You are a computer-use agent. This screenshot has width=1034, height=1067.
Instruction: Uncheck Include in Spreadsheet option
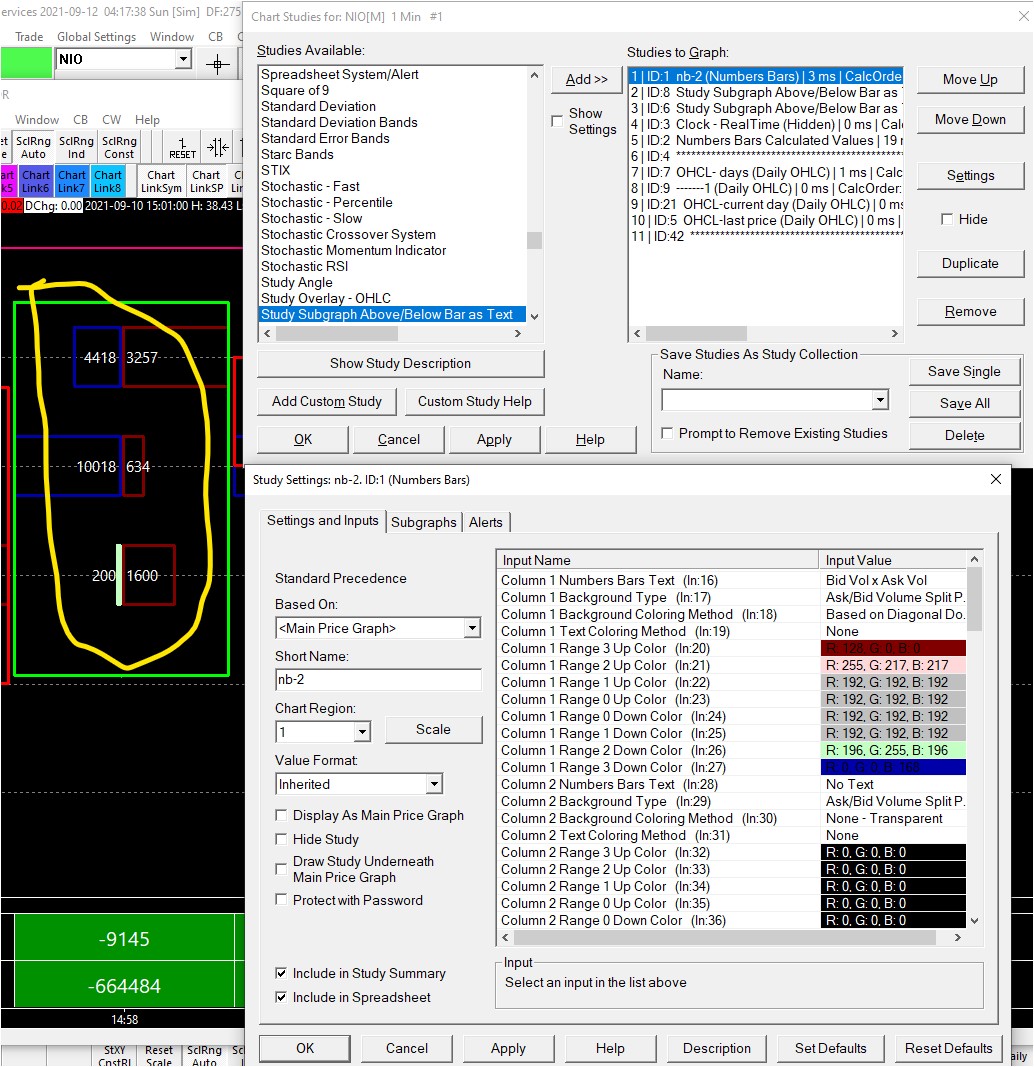282,997
